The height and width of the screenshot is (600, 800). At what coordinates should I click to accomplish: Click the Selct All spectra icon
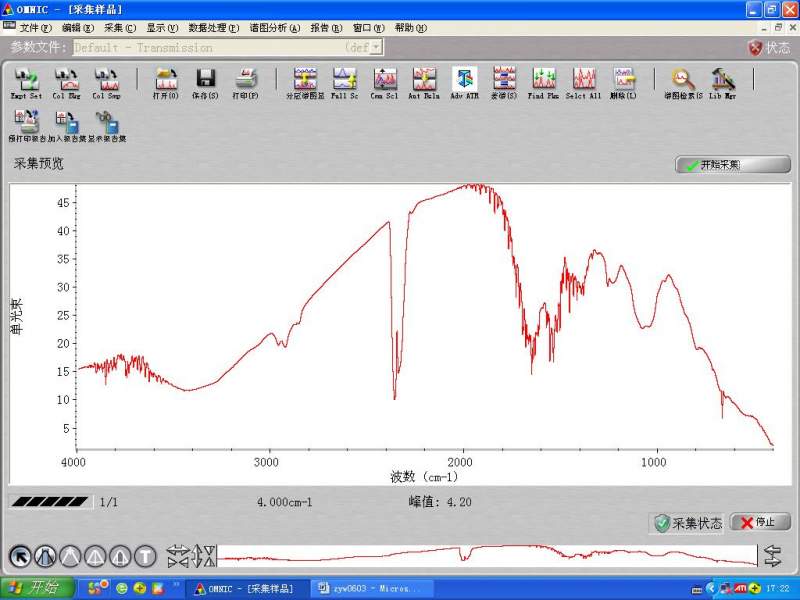584,83
